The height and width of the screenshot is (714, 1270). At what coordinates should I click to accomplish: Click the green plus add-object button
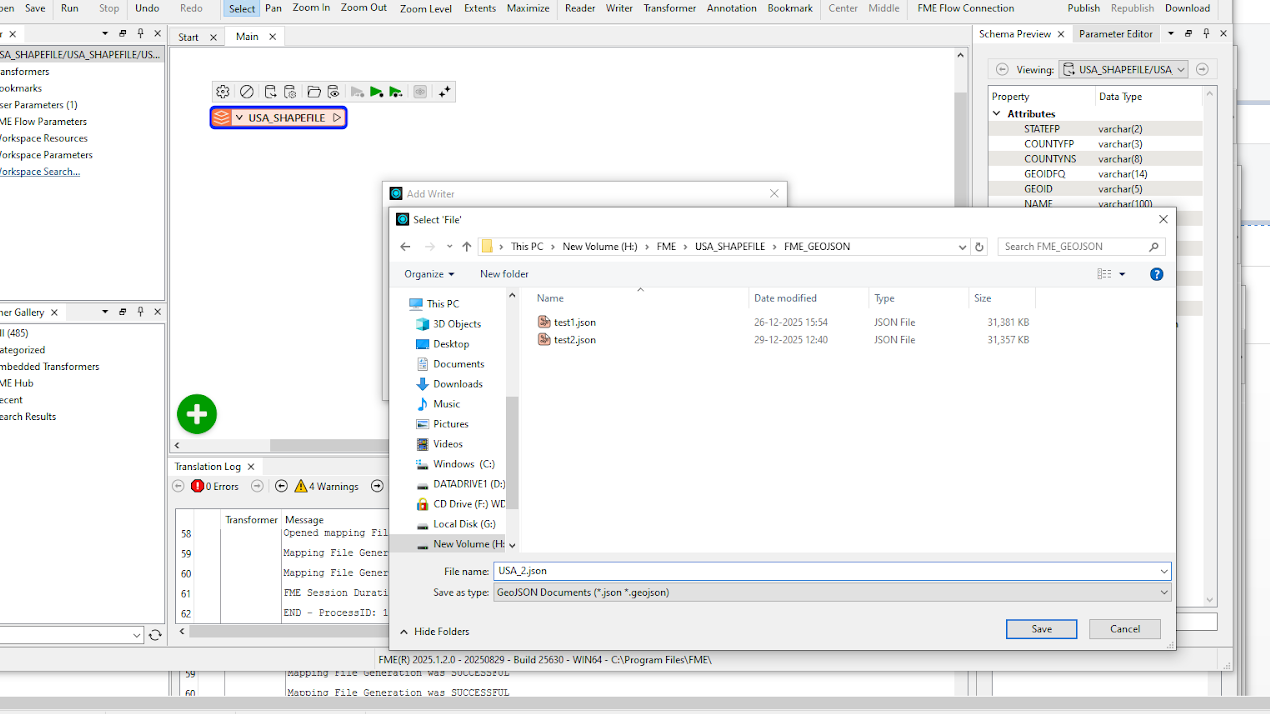coord(197,414)
